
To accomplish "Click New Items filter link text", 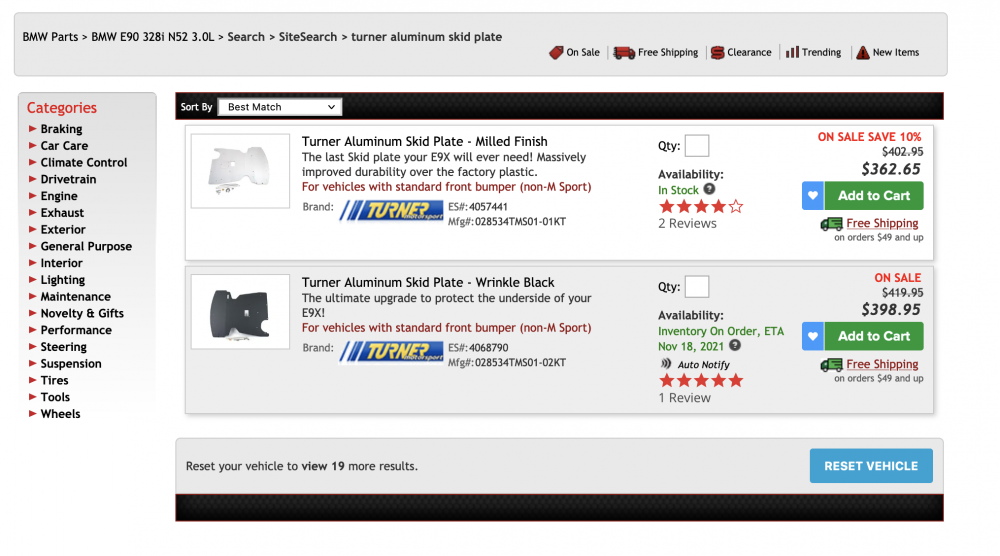I will coord(896,52).
